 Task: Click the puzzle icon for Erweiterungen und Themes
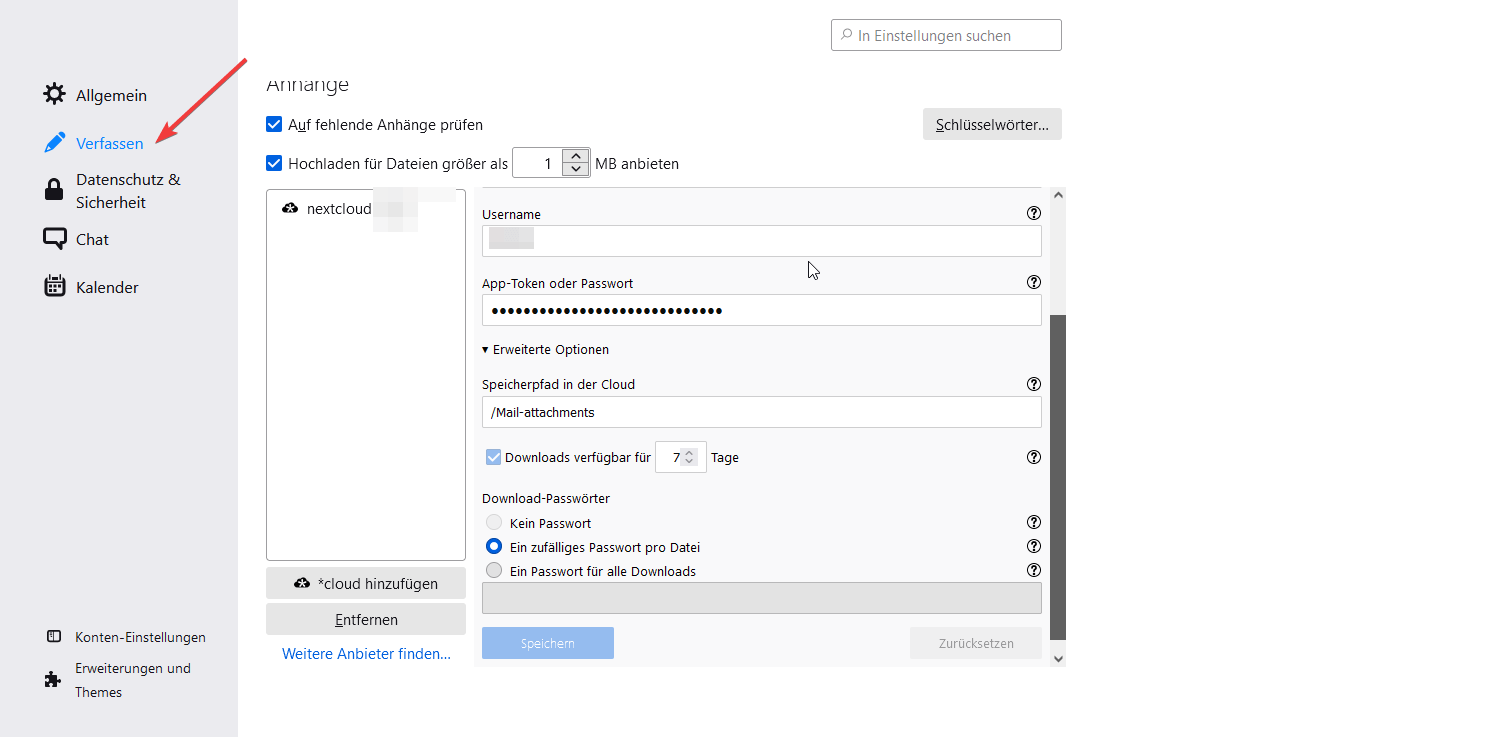coord(51,679)
